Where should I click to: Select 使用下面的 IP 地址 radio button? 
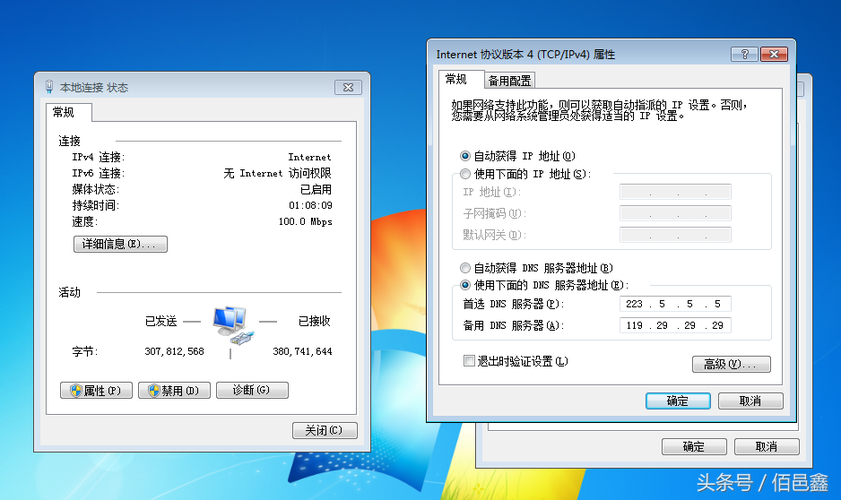point(465,174)
